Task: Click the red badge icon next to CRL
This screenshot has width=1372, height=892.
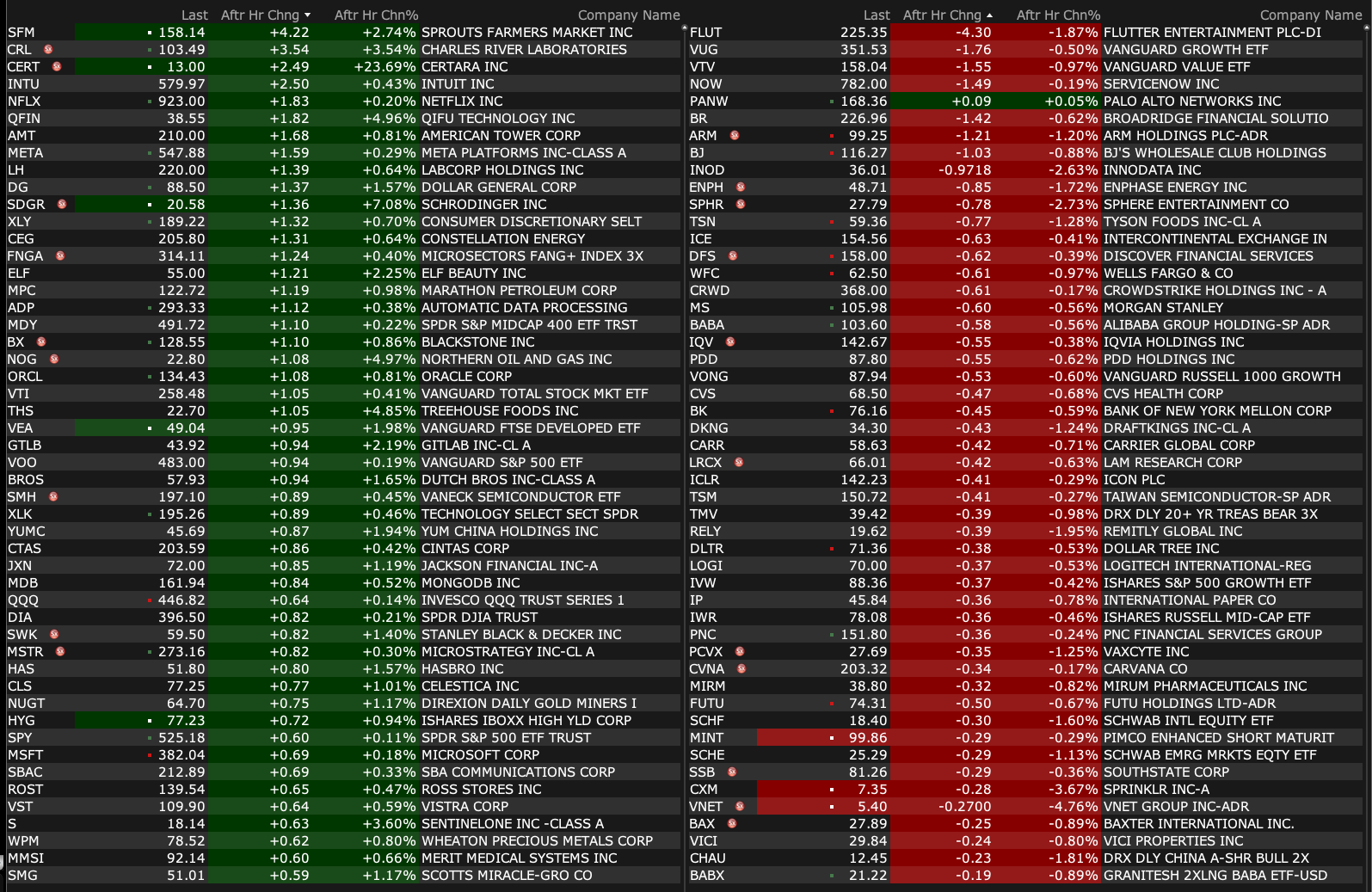Action: [x=48, y=50]
